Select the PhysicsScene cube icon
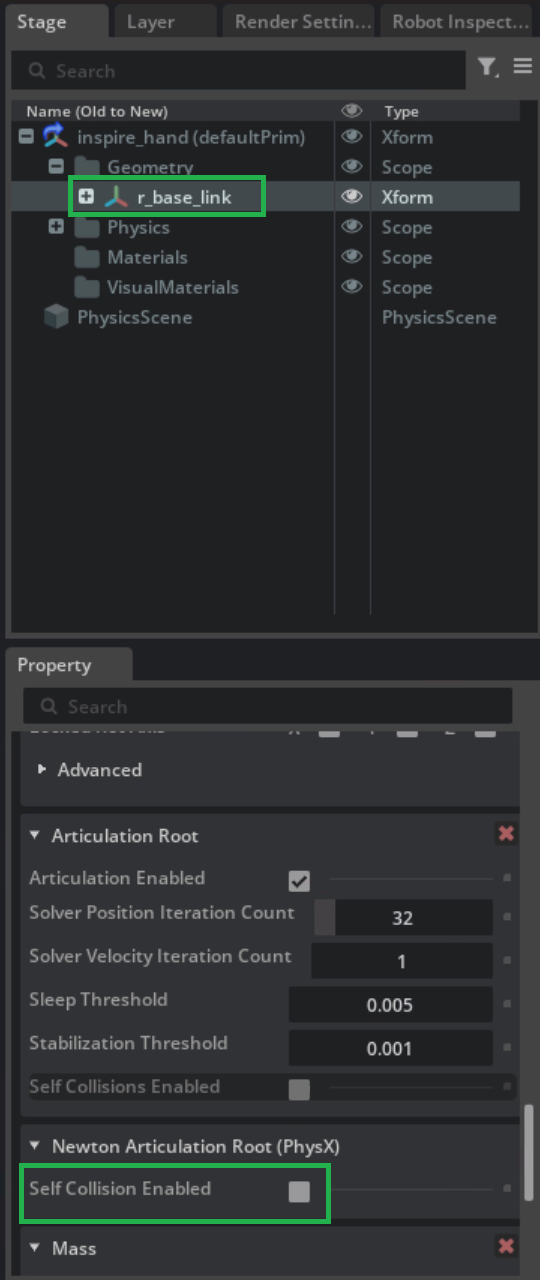 (x=55, y=317)
